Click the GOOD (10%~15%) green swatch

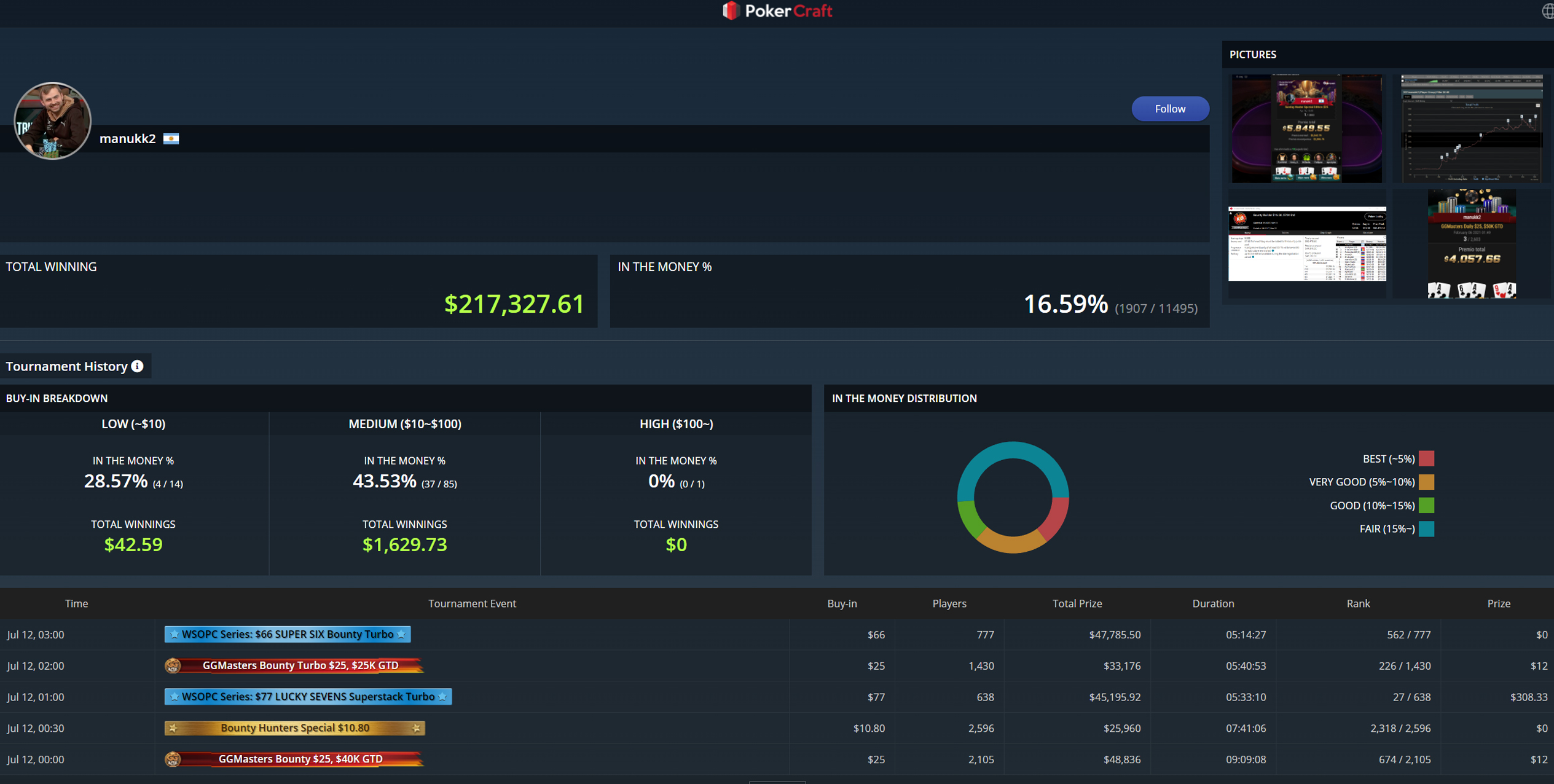point(1426,505)
